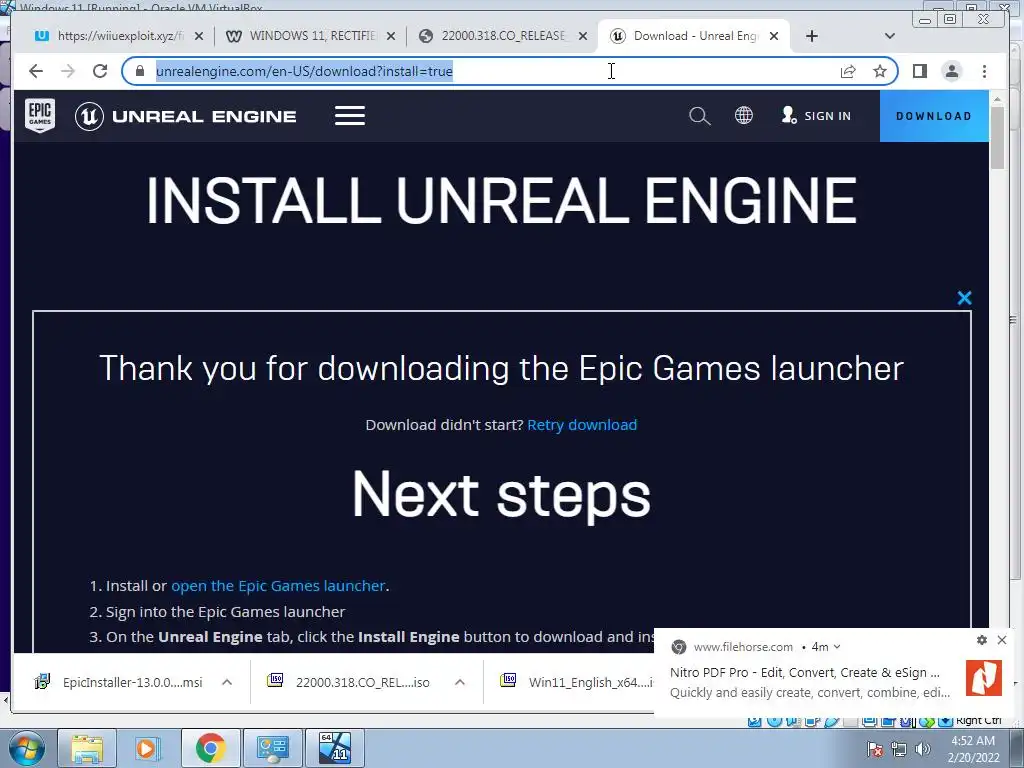This screenshot has height=768, width=1024.
Task: Open the site search magnifier
Action: (x=699, y=116)
